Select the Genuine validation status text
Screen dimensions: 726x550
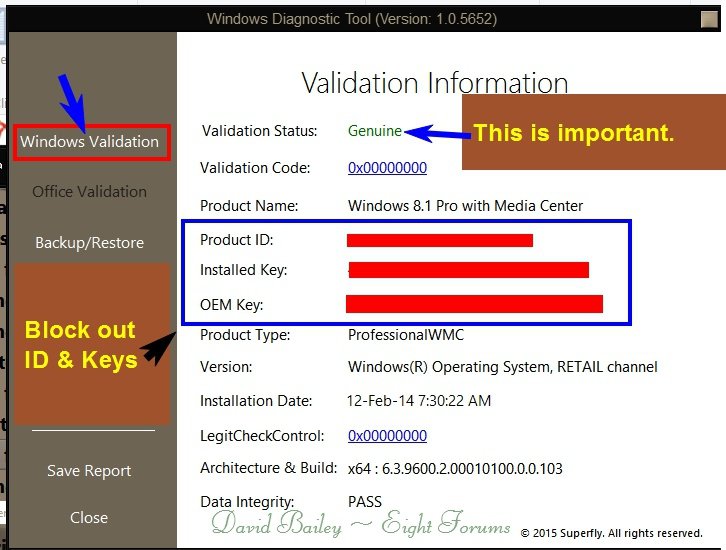point(375,131)
